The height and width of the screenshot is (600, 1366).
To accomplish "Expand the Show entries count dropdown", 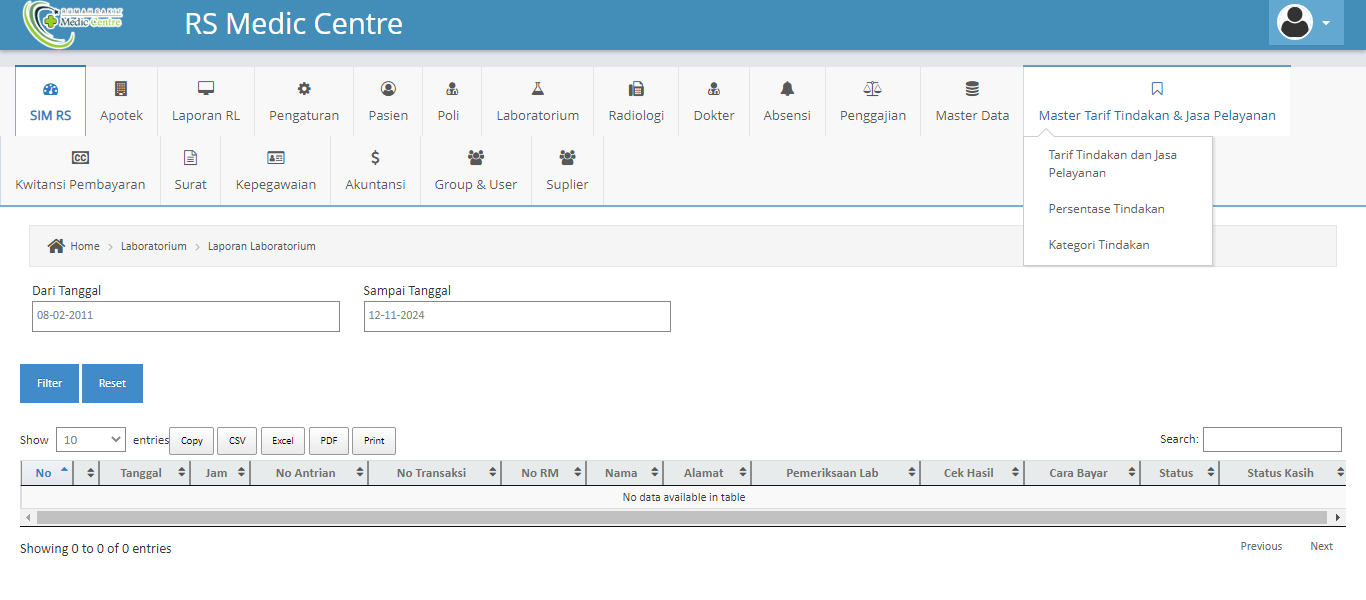I will [91, 440].
